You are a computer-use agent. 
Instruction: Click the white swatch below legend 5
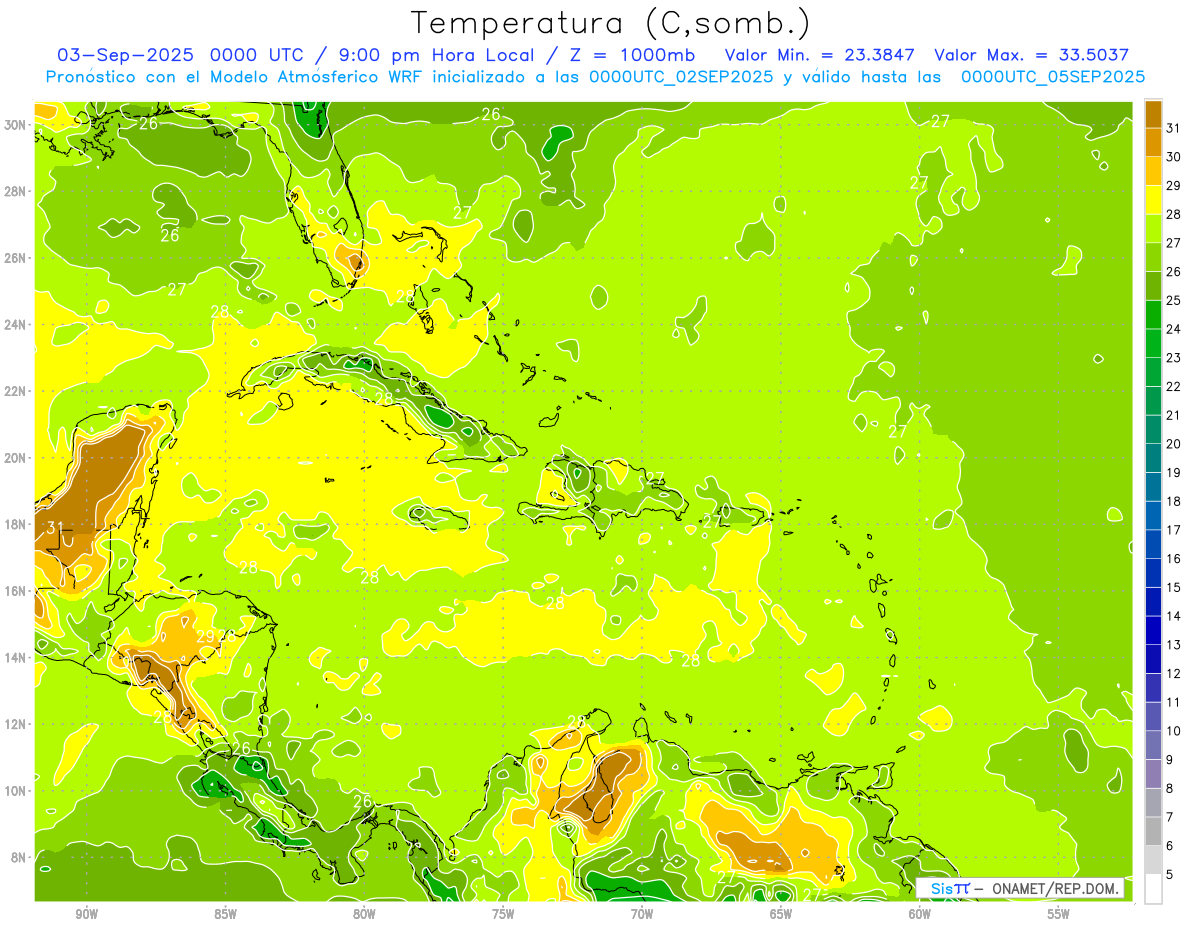click(x=1153, y=889)
